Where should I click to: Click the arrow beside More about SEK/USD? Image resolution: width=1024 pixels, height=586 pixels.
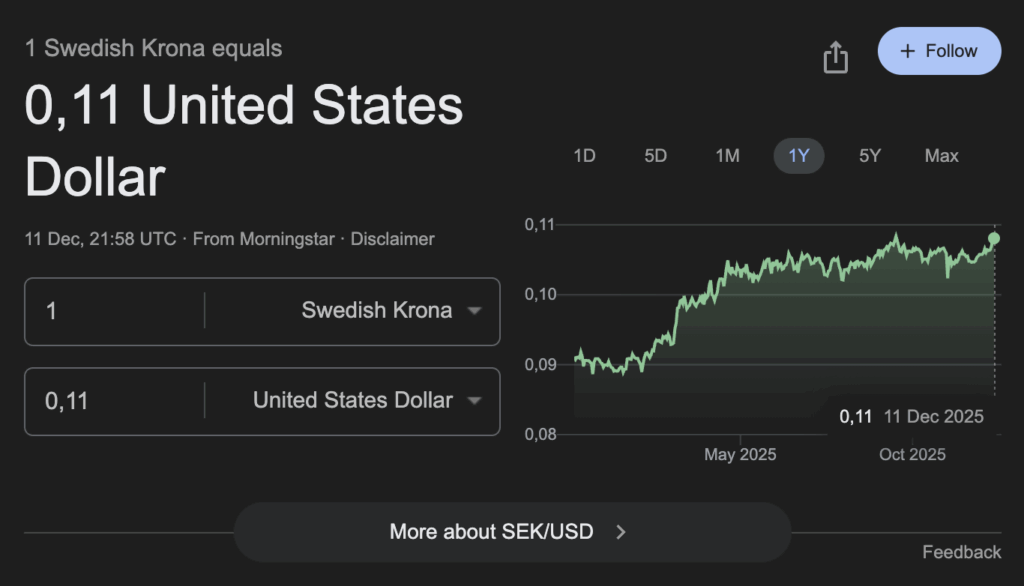[621, 532]
